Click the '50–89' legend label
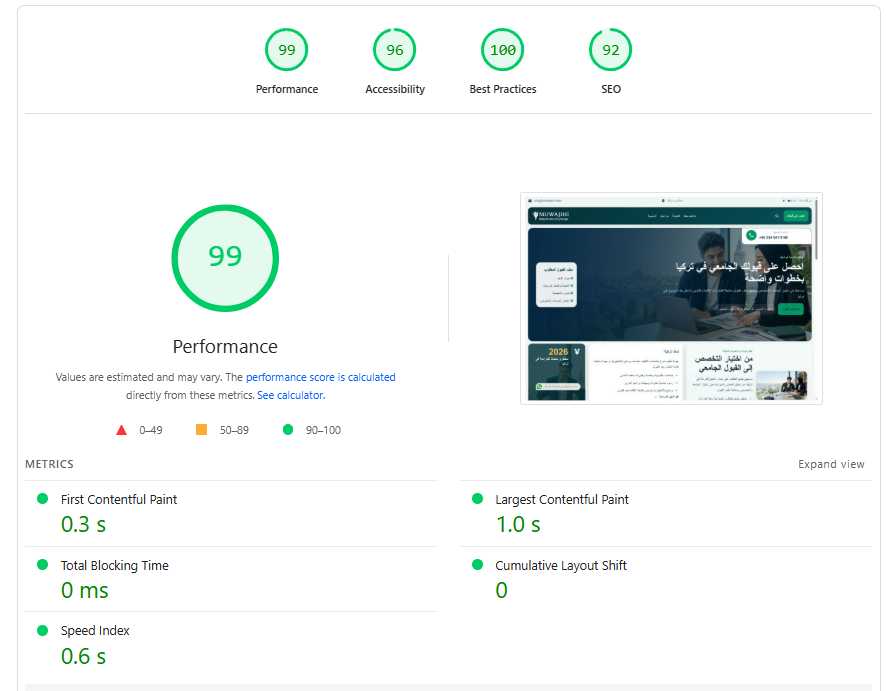The width and height of the screenshot is (886, 691). (234, 430)
